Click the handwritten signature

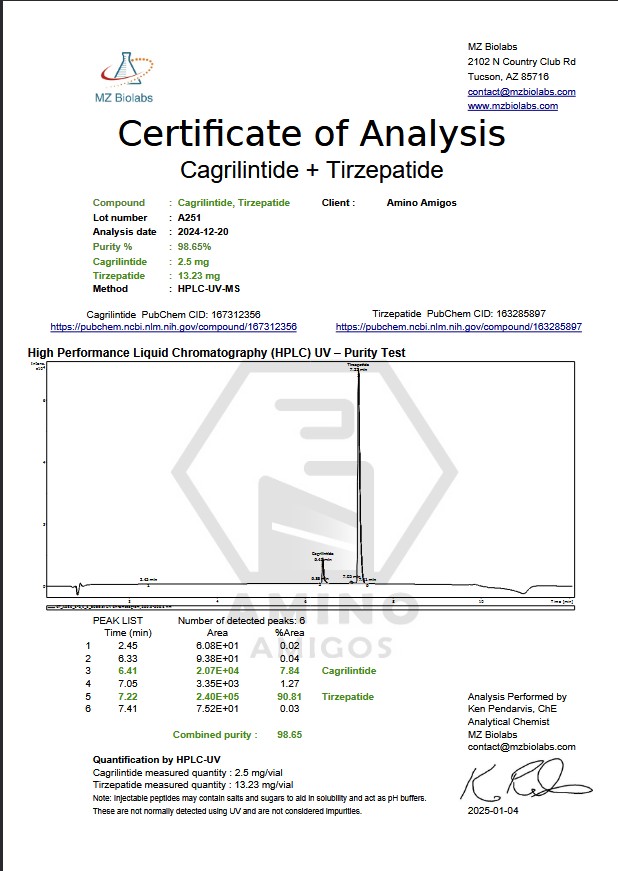(x=525, y=780)
